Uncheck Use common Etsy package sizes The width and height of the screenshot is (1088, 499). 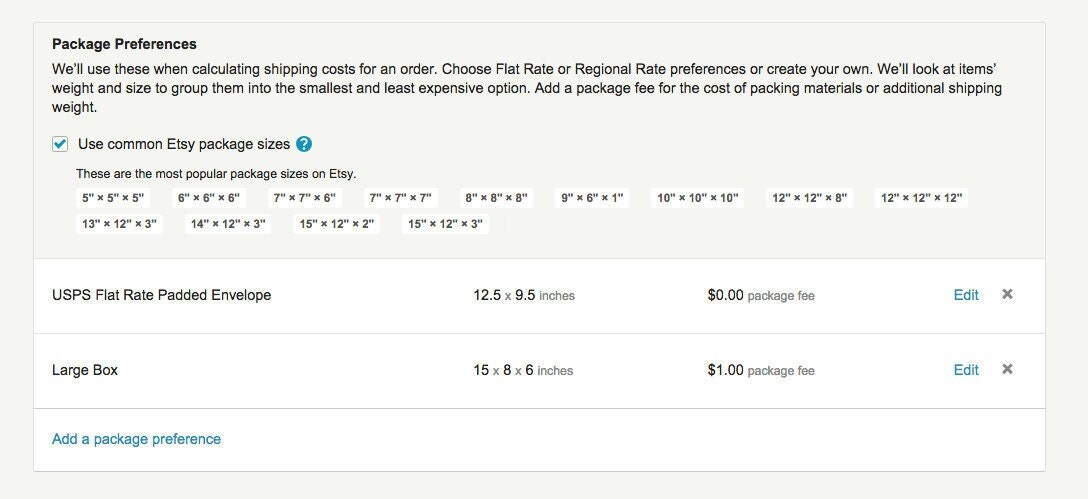pyautogui.click(x=60, y=144)
